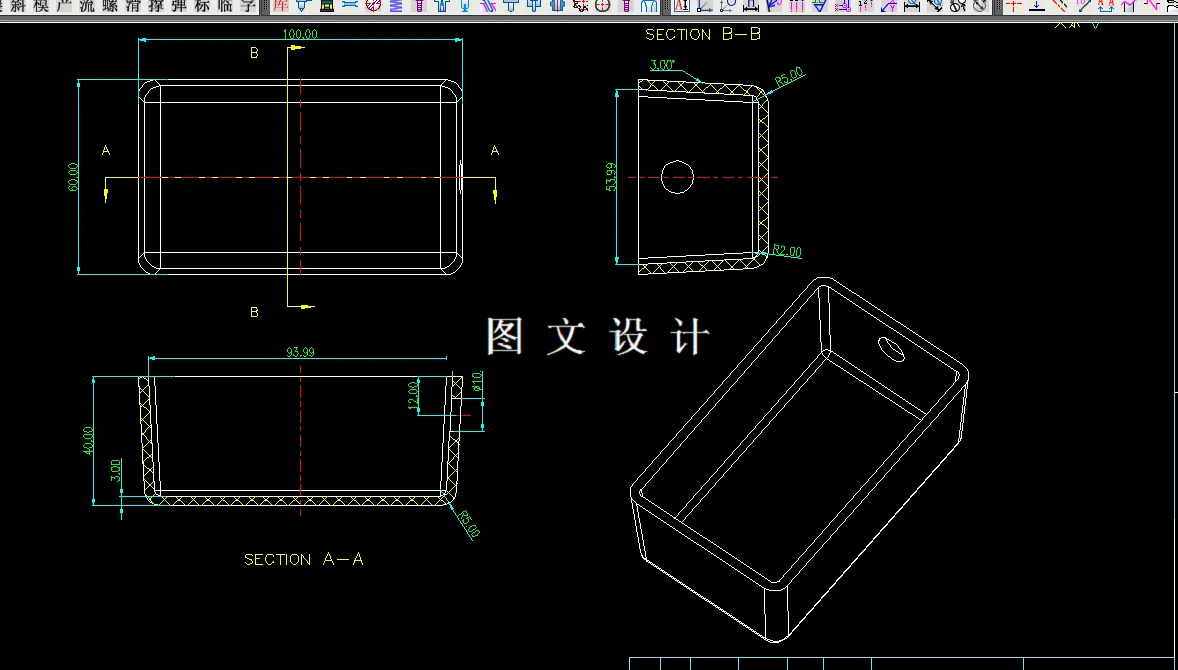Click the blue arch-shaped icon

click(x=649, y=5)
